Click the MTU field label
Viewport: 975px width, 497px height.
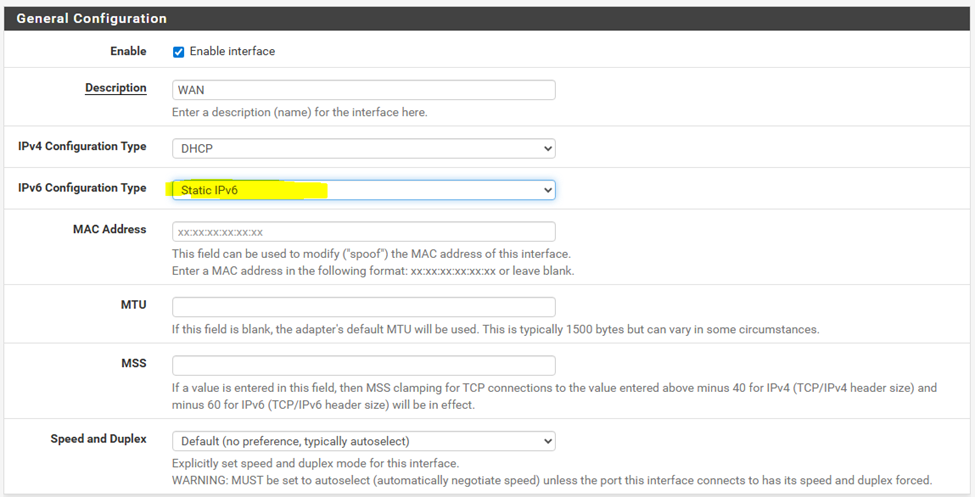(133, 305)
